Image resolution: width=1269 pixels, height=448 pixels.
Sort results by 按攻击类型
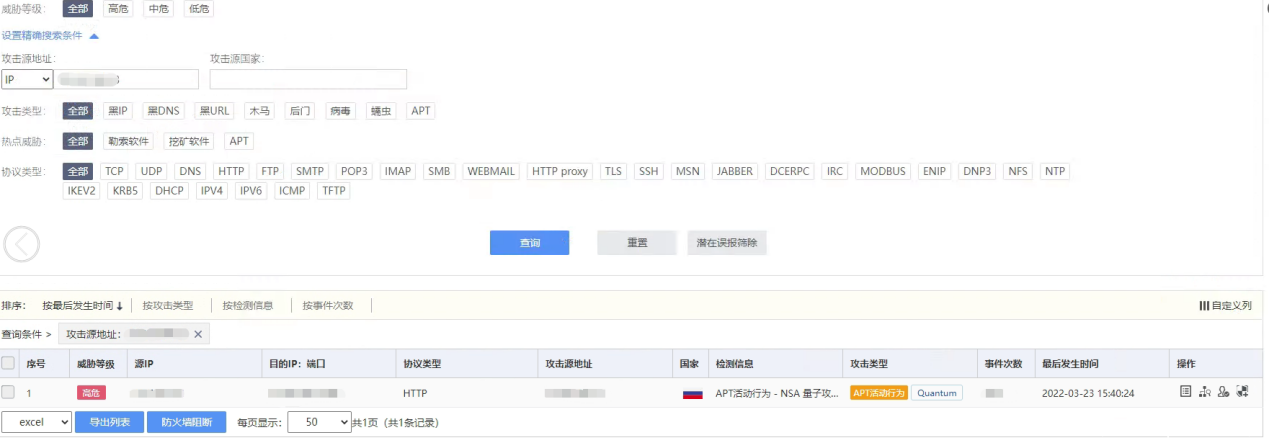tap(167, 306)
